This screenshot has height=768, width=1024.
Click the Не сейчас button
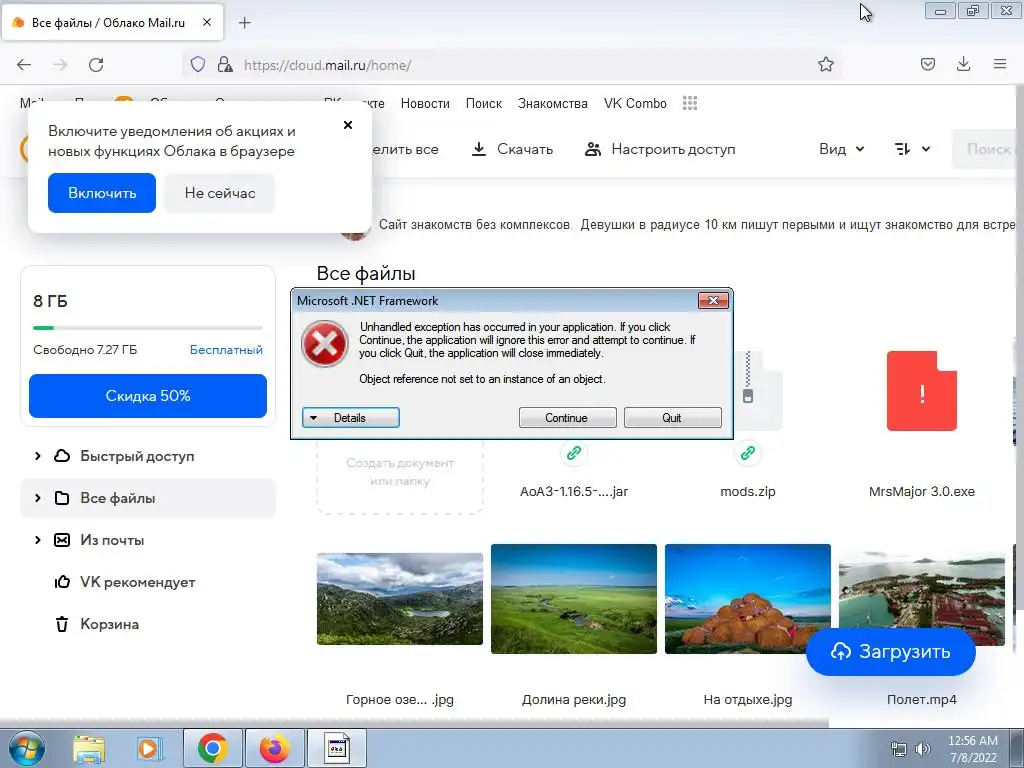click(219, 193)
